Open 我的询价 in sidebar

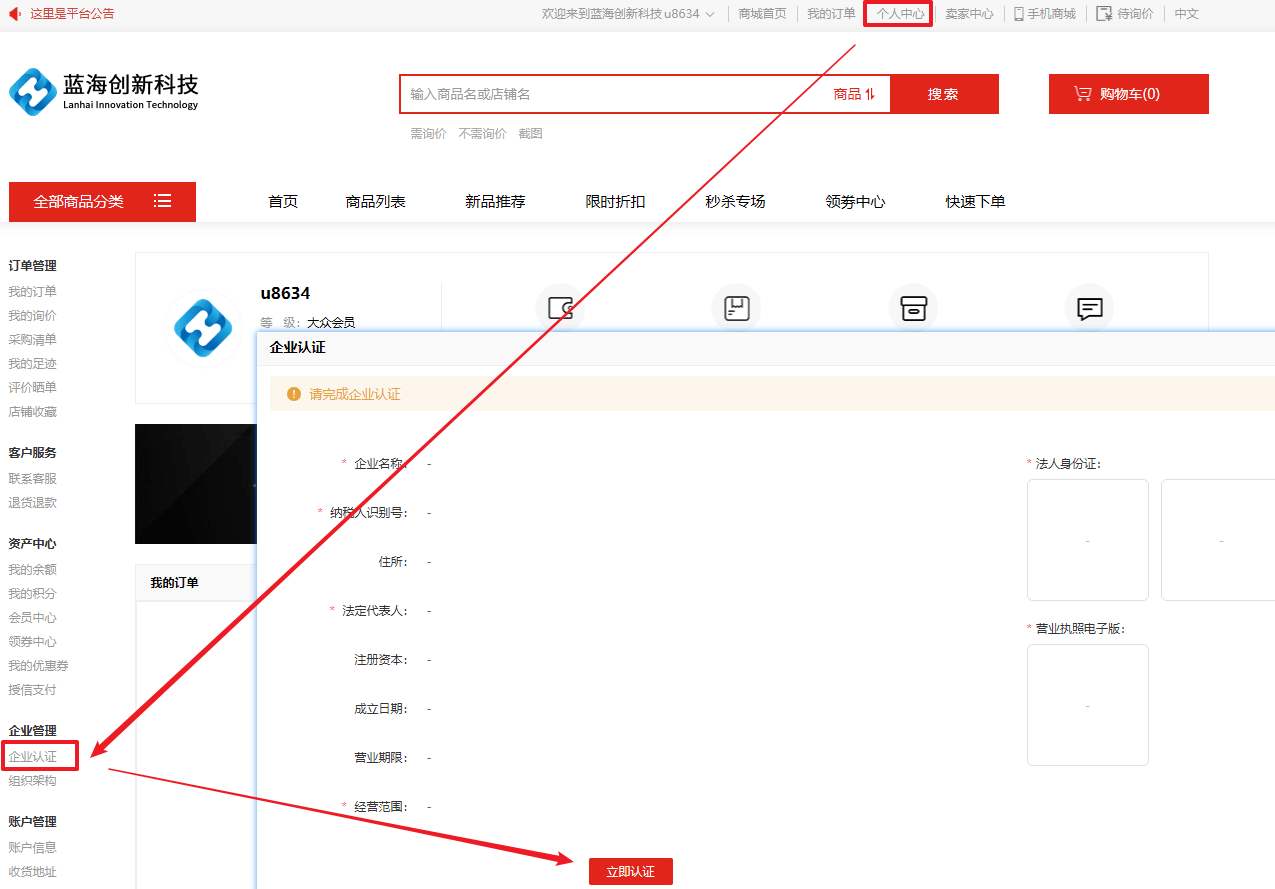pyautogui.click(x=33, y=316)
